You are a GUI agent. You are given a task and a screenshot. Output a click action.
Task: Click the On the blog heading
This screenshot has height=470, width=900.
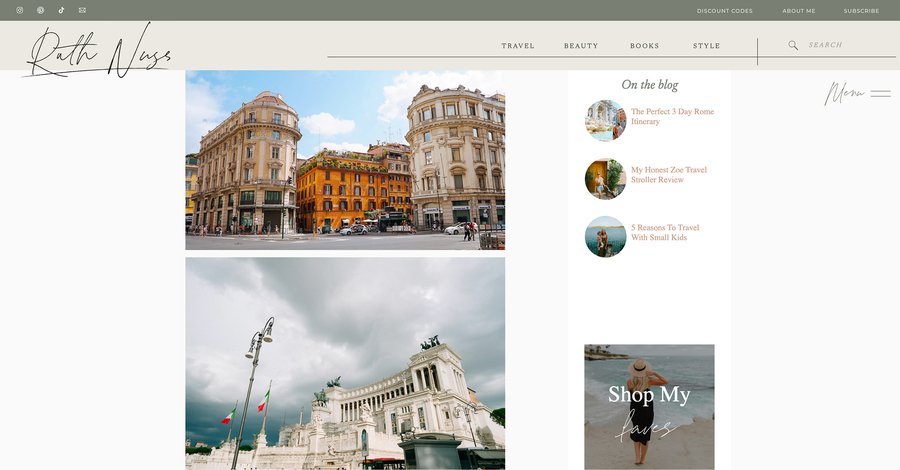click(650, 85)
